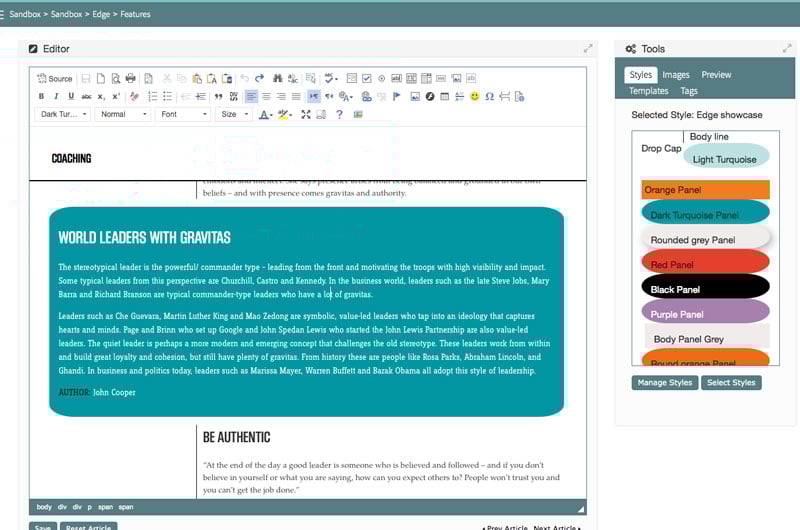Open the Set Language dropdown
Viewport: 800px width, 530px height.
click(x=346, y=96)
